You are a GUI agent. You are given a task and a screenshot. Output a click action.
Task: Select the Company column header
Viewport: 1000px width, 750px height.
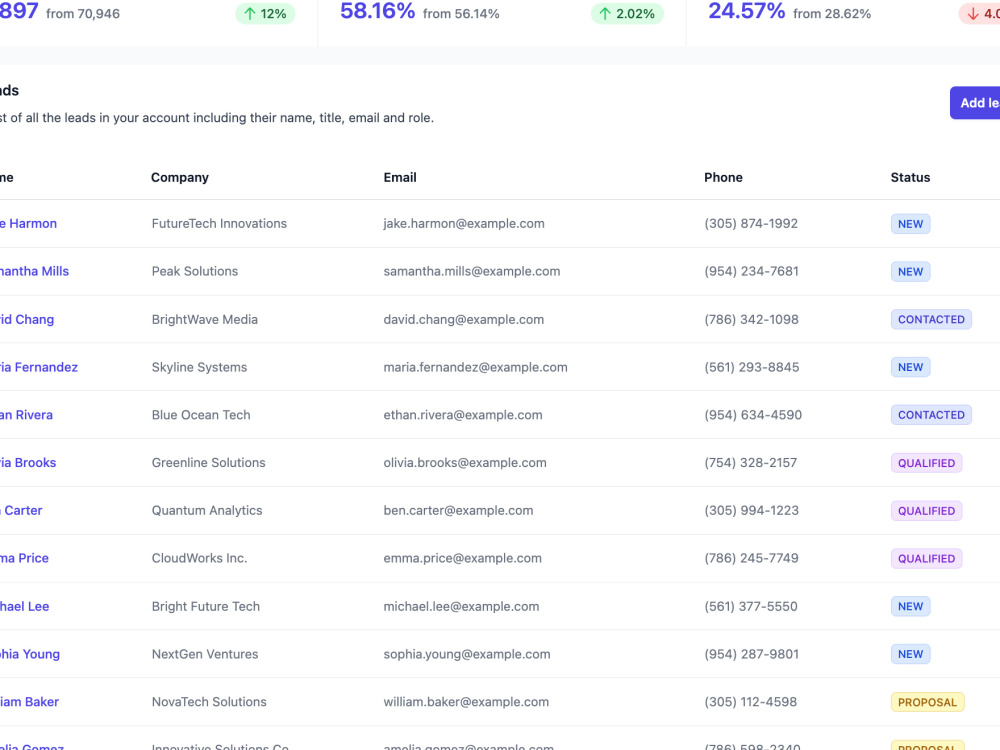[x=180, y=177]
